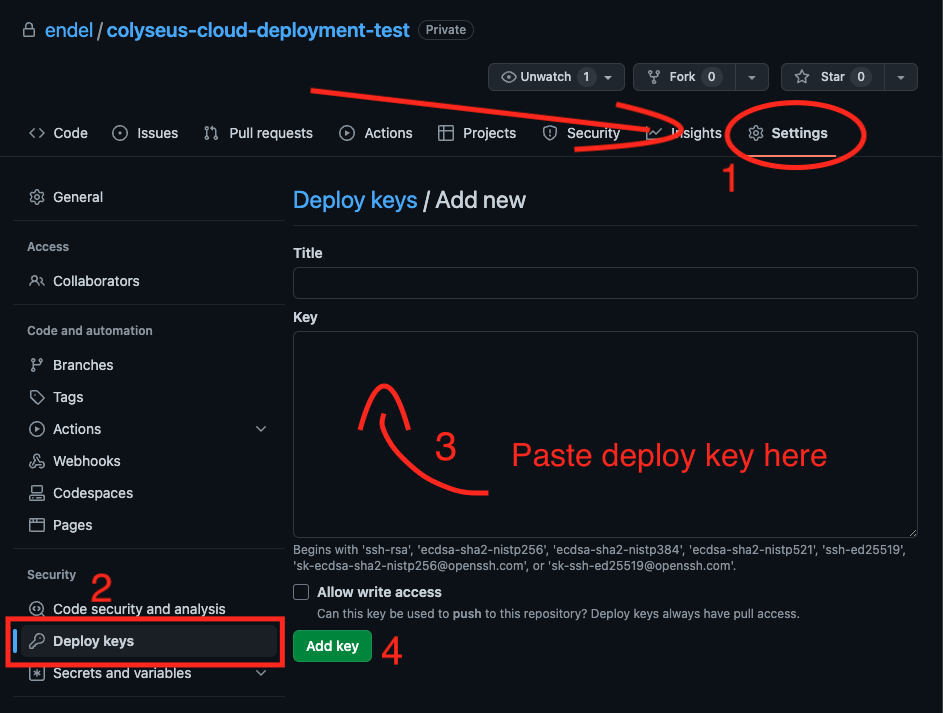
Task: Expand the sidebar Actions chevron
Action: [x=261, y=429]
